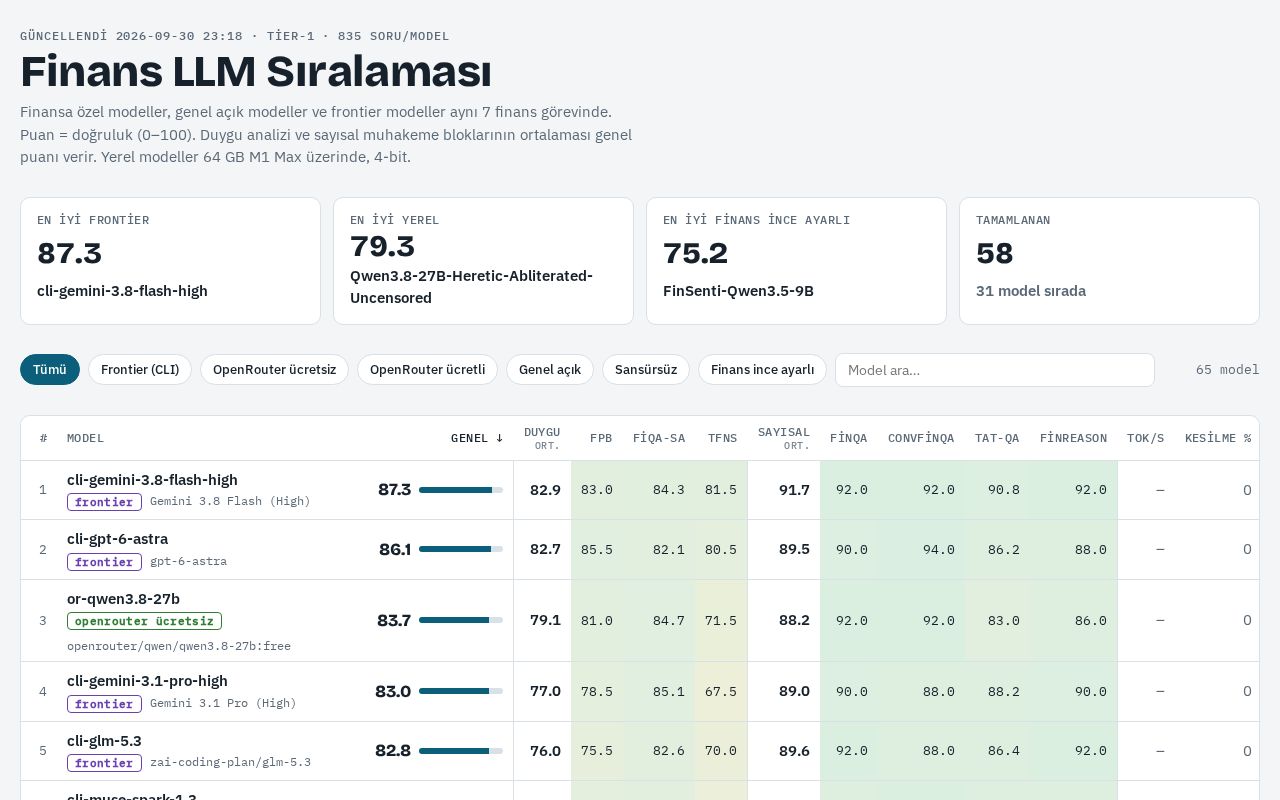Click the frontier tag under cli-glm-5.3
The height and width of the screenshot is (800, 1280).
[x=104, y=763]
